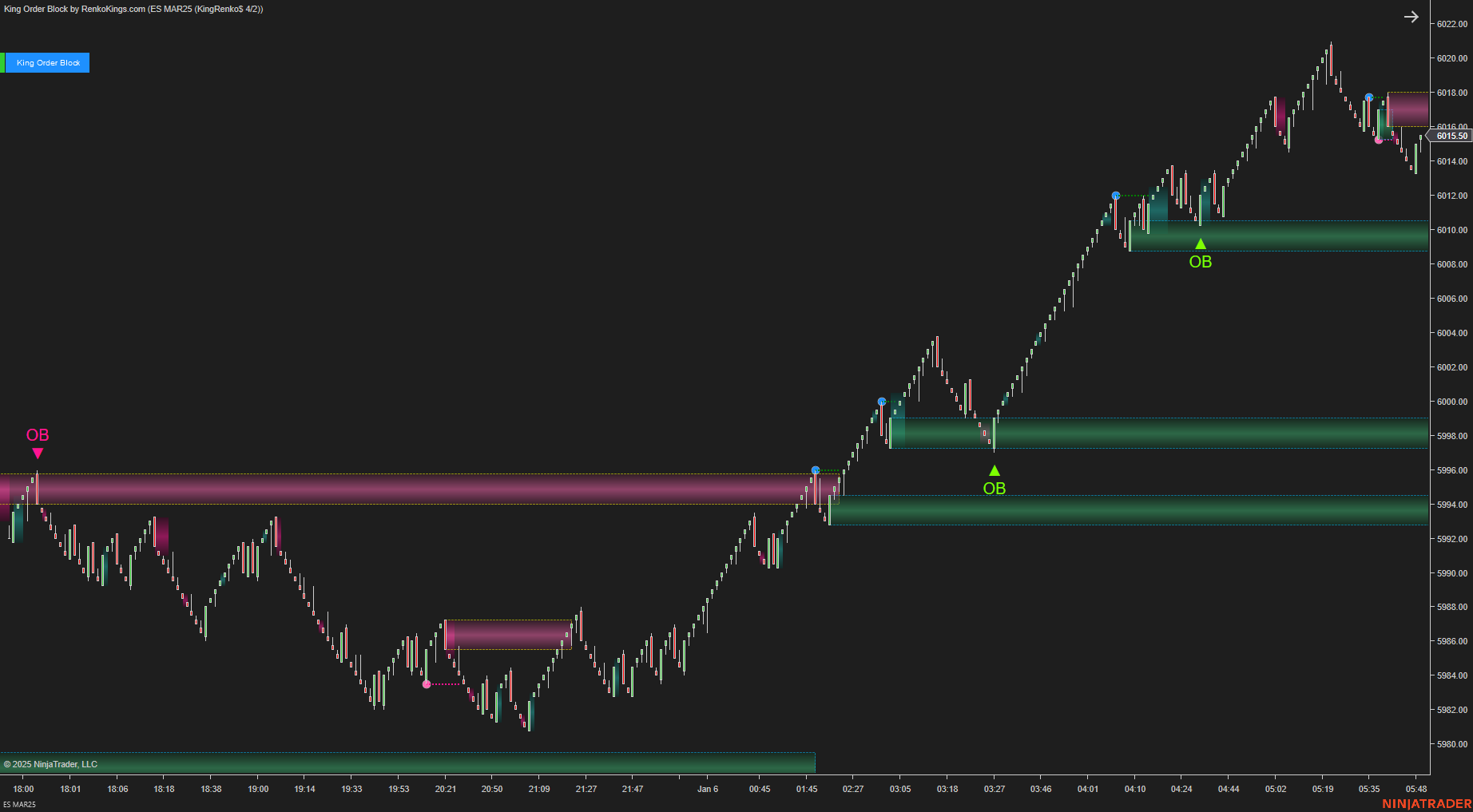Select the pink OB sell triangle marker
1473x812 pixels.
click(38, 453)
